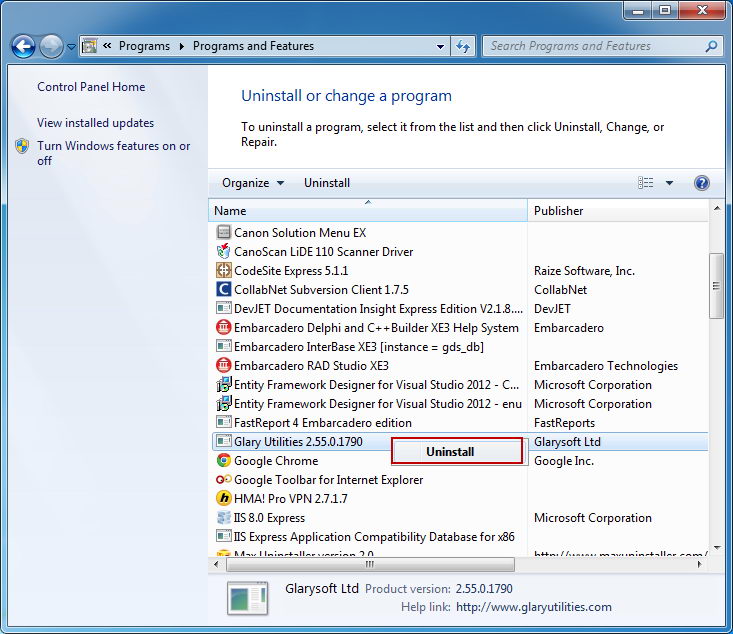Image resolution: width=733 pixels, height=634 pixels.
Task: Click Google Inc. publisher cell
Action: (564, 461)
